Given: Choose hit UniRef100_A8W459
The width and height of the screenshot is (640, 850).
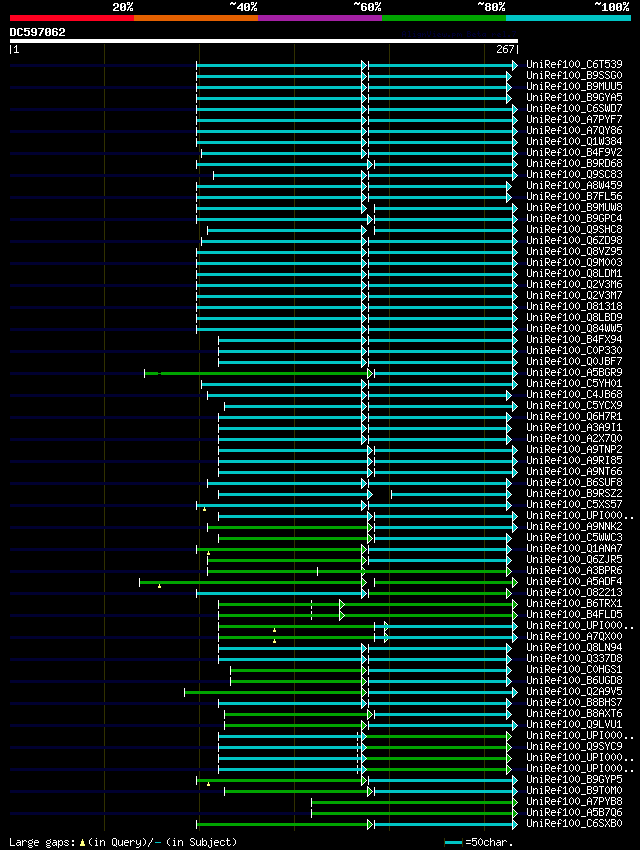Looking at the screenshot, I should click(574, 185).
